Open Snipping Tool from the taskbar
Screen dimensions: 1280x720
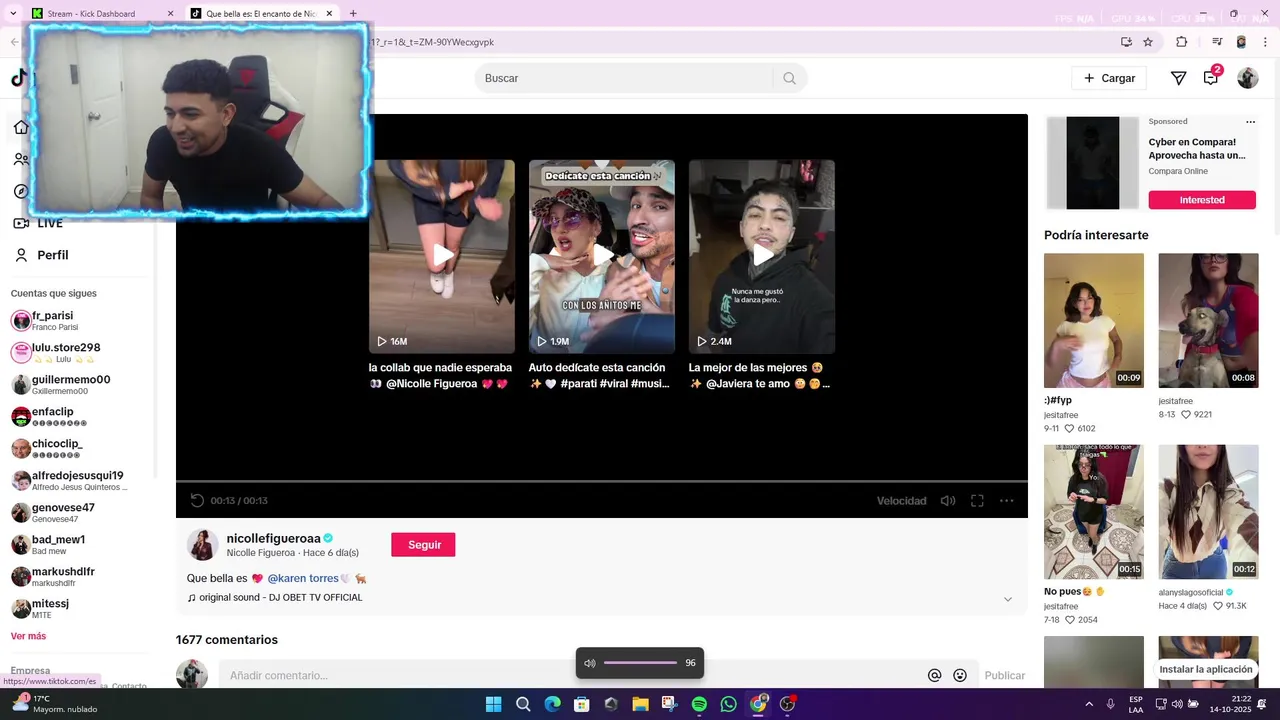point(669,704)
